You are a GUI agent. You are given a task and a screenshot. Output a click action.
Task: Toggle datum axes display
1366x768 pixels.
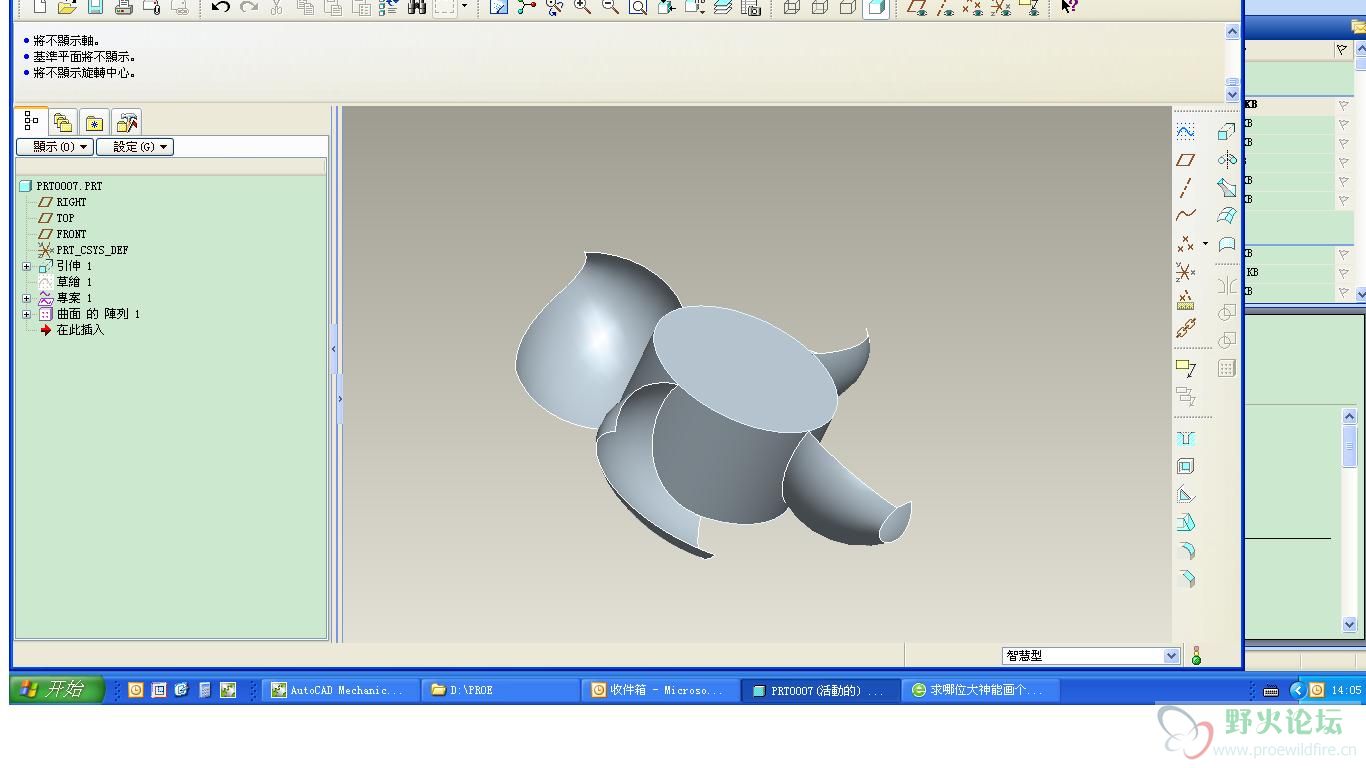click(945, 7)
